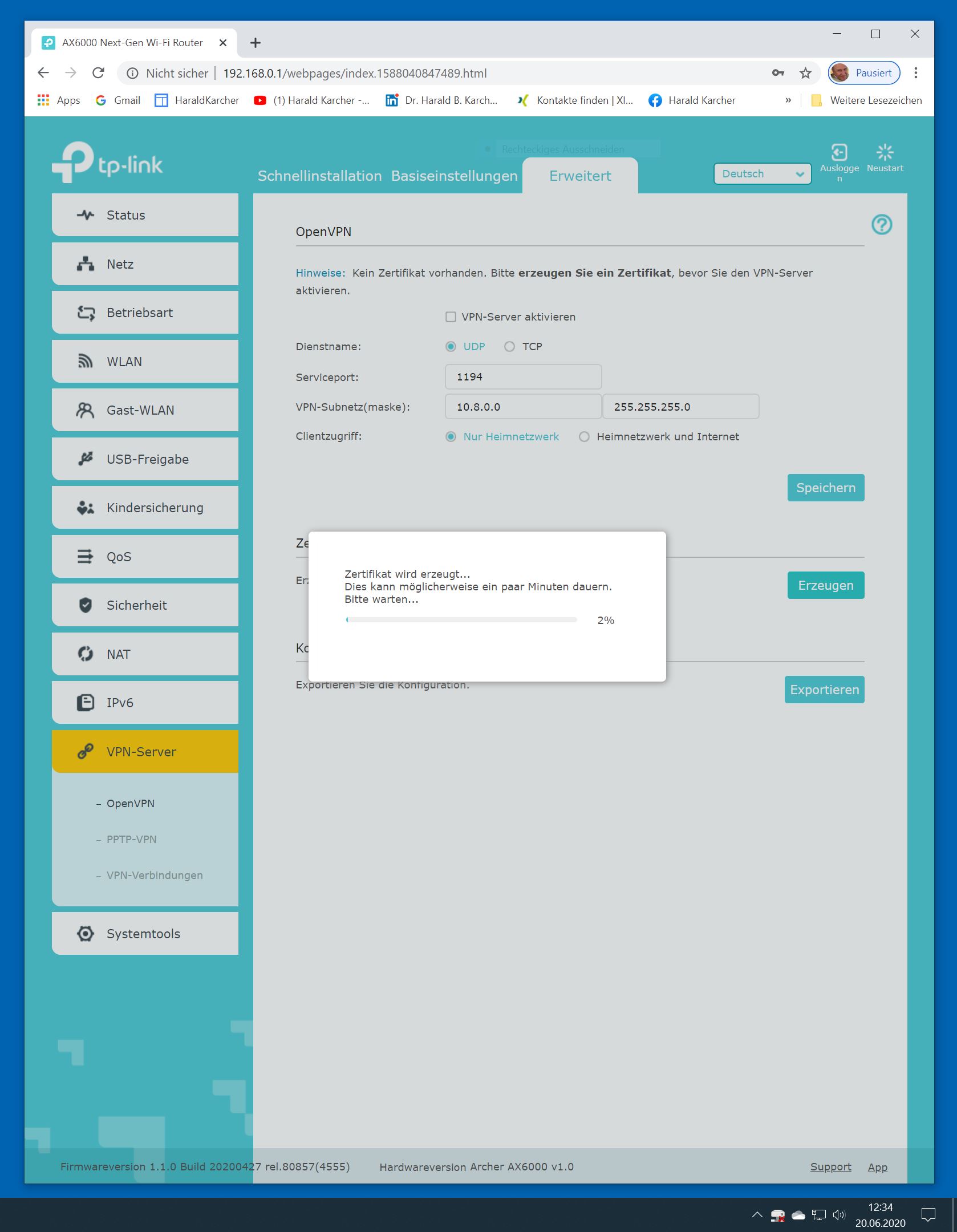Reload the page in browser
Image resolution: width=957 pixels, height=1232 pixels.
click(x=98, y=73)
